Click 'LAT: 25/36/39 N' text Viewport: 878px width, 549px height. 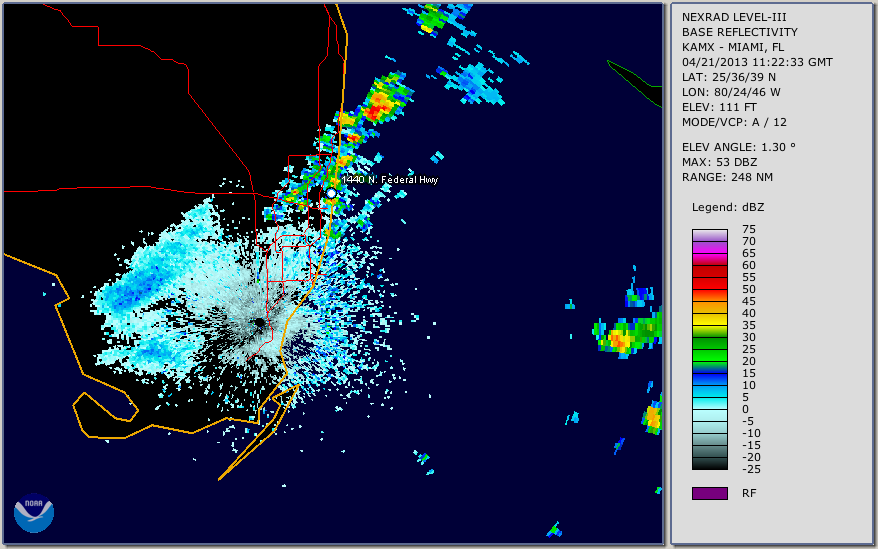pyautogui.click(x=728, y=77)
